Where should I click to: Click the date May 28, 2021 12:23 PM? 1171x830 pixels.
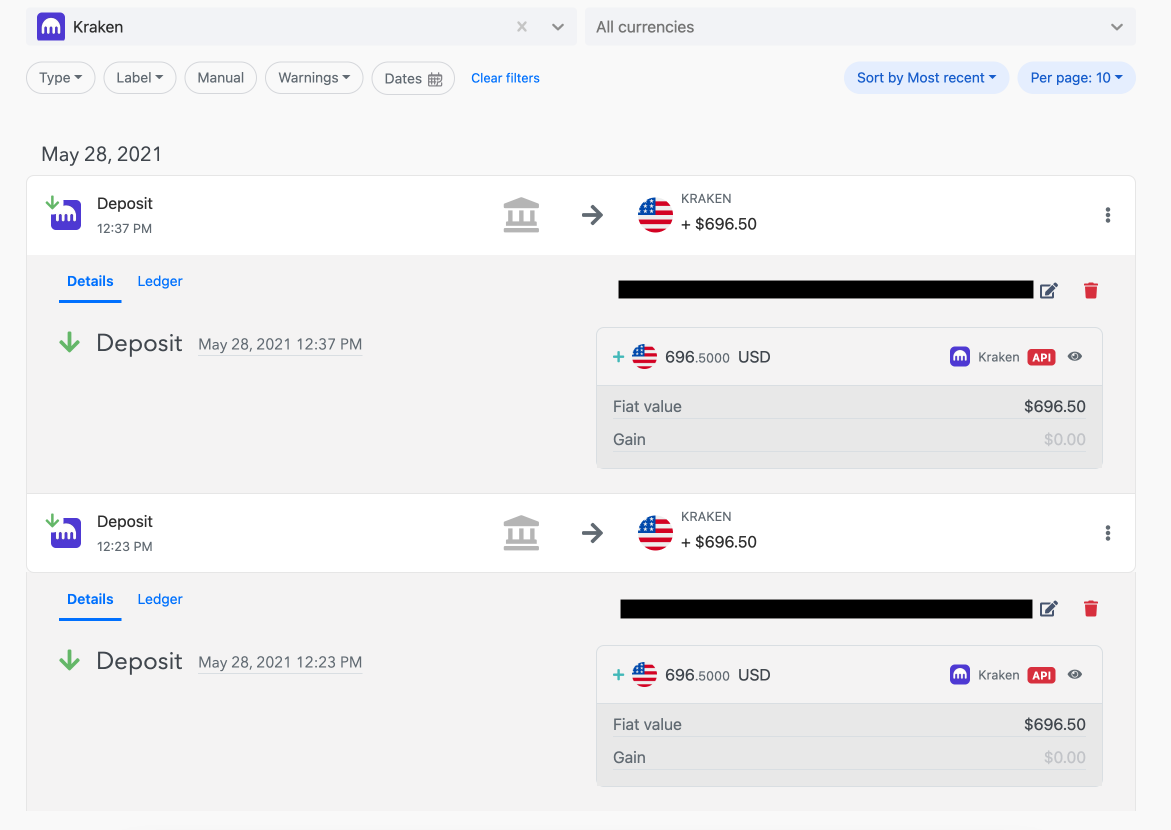(x=280, y=663)
